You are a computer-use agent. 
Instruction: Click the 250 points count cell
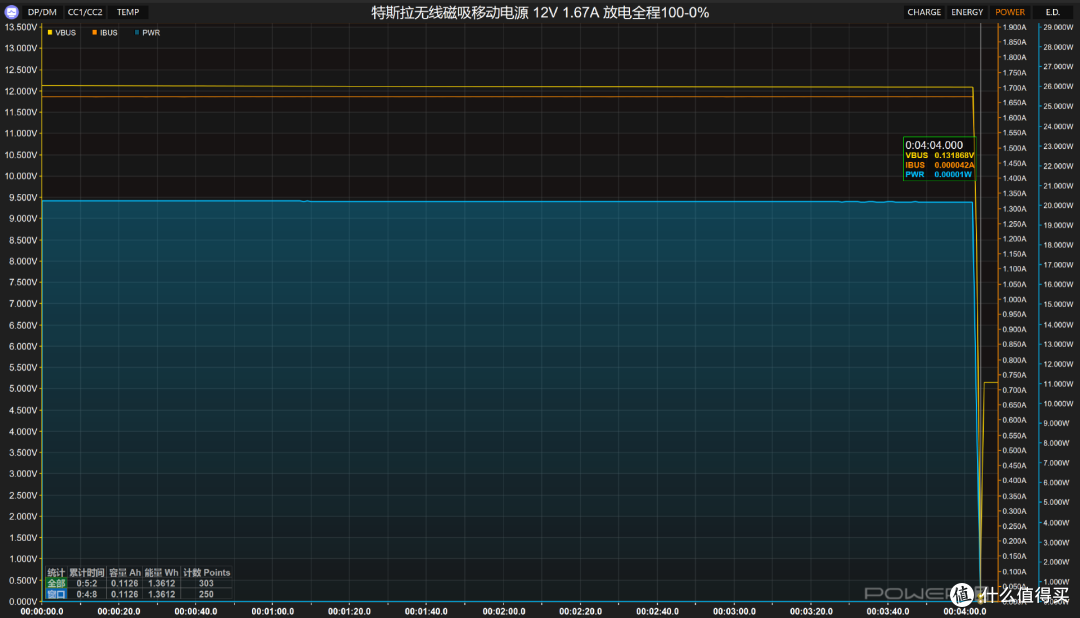click(206, 594)
